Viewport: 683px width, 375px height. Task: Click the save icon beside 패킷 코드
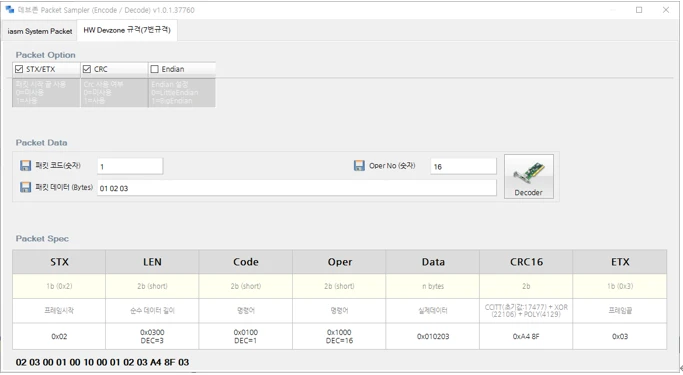[26, 166]
